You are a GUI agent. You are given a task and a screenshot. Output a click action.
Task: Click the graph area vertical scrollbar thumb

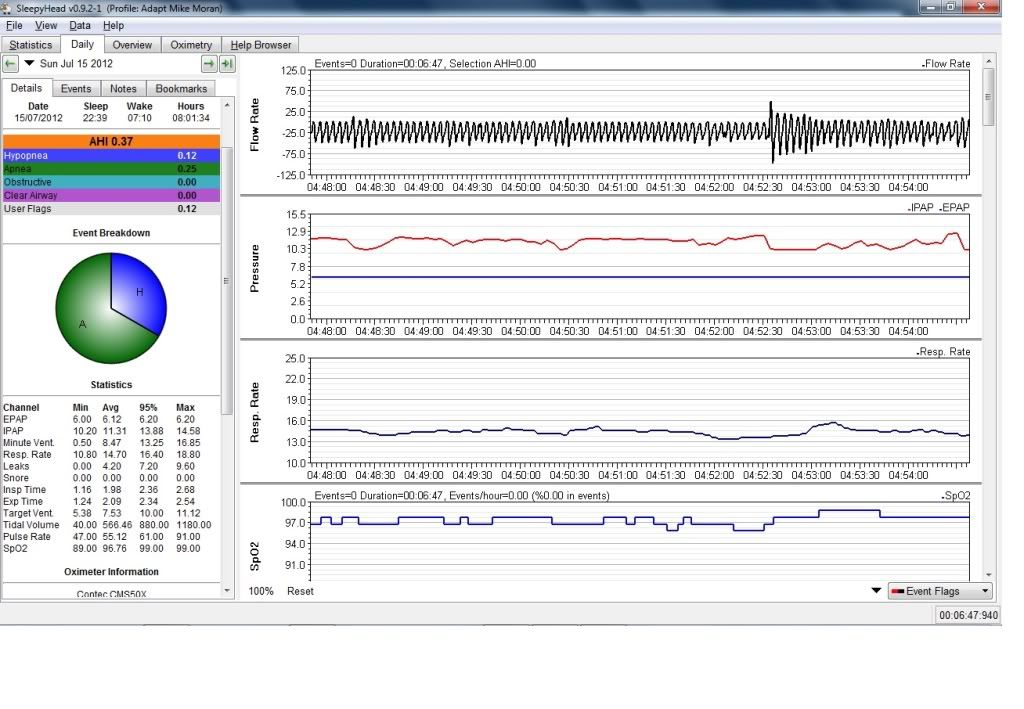tap(989, 97)
